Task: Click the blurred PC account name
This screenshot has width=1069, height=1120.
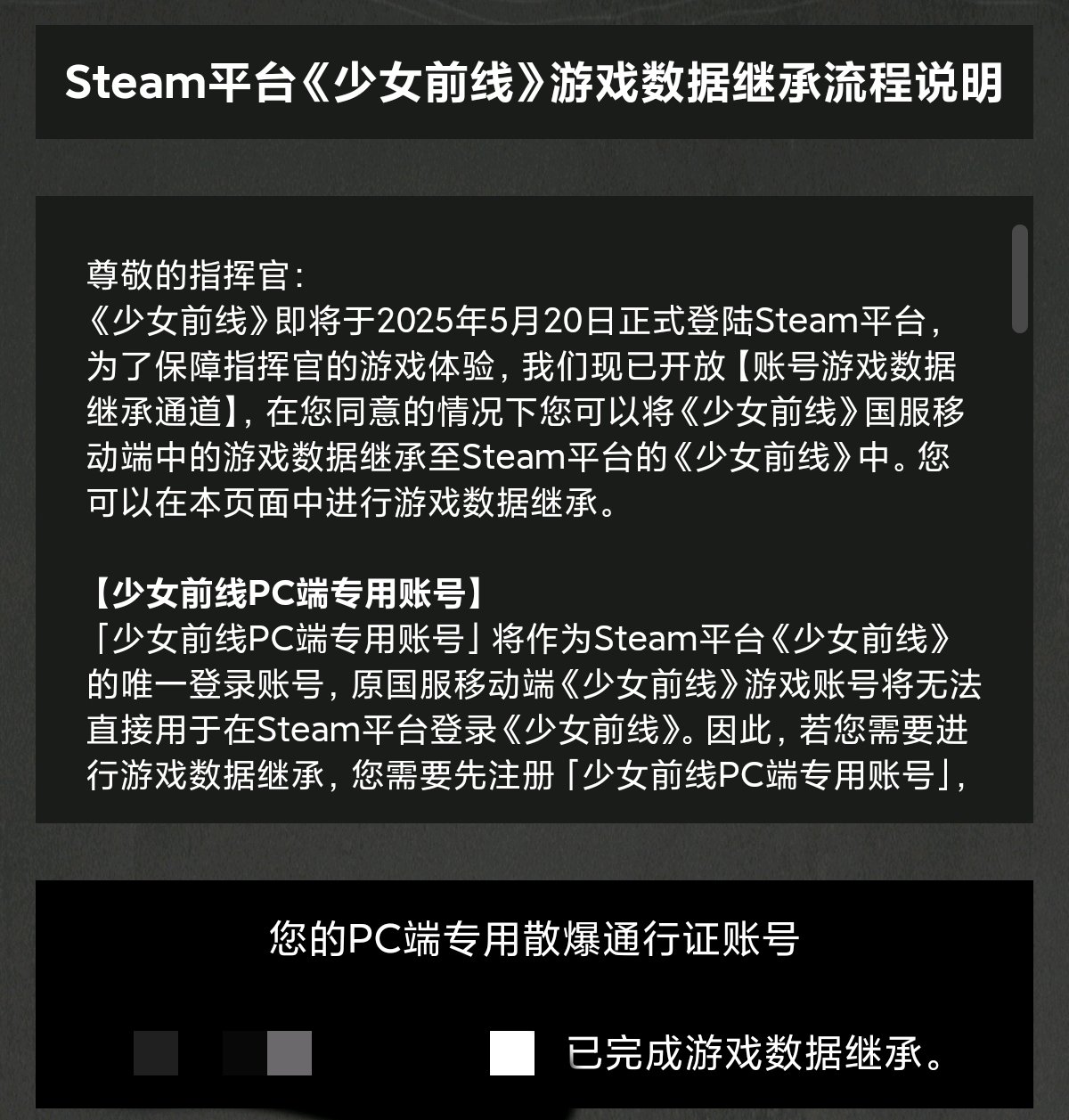Action: [223, 1053]
